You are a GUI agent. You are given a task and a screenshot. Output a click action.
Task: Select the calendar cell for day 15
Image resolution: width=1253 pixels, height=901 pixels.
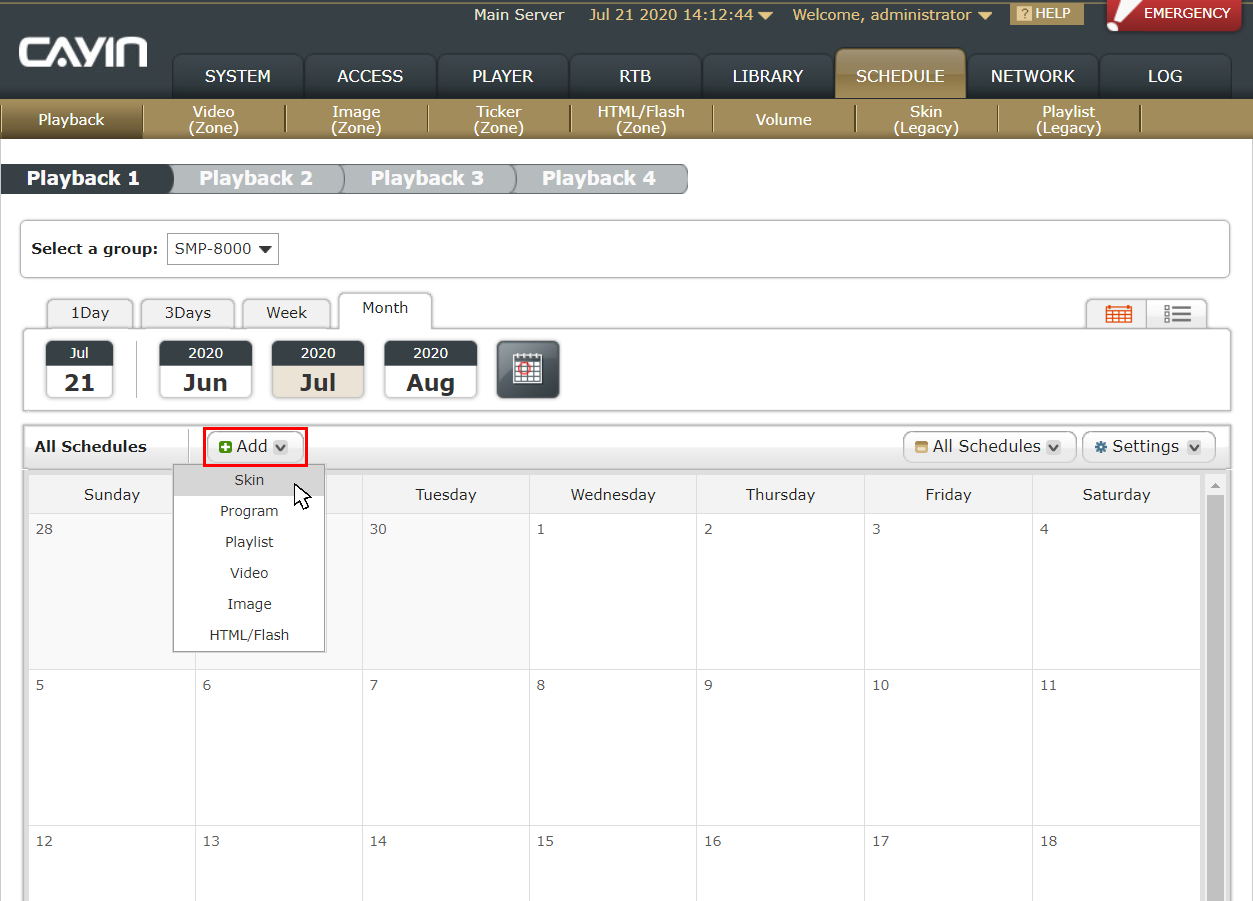click(613, 863)
